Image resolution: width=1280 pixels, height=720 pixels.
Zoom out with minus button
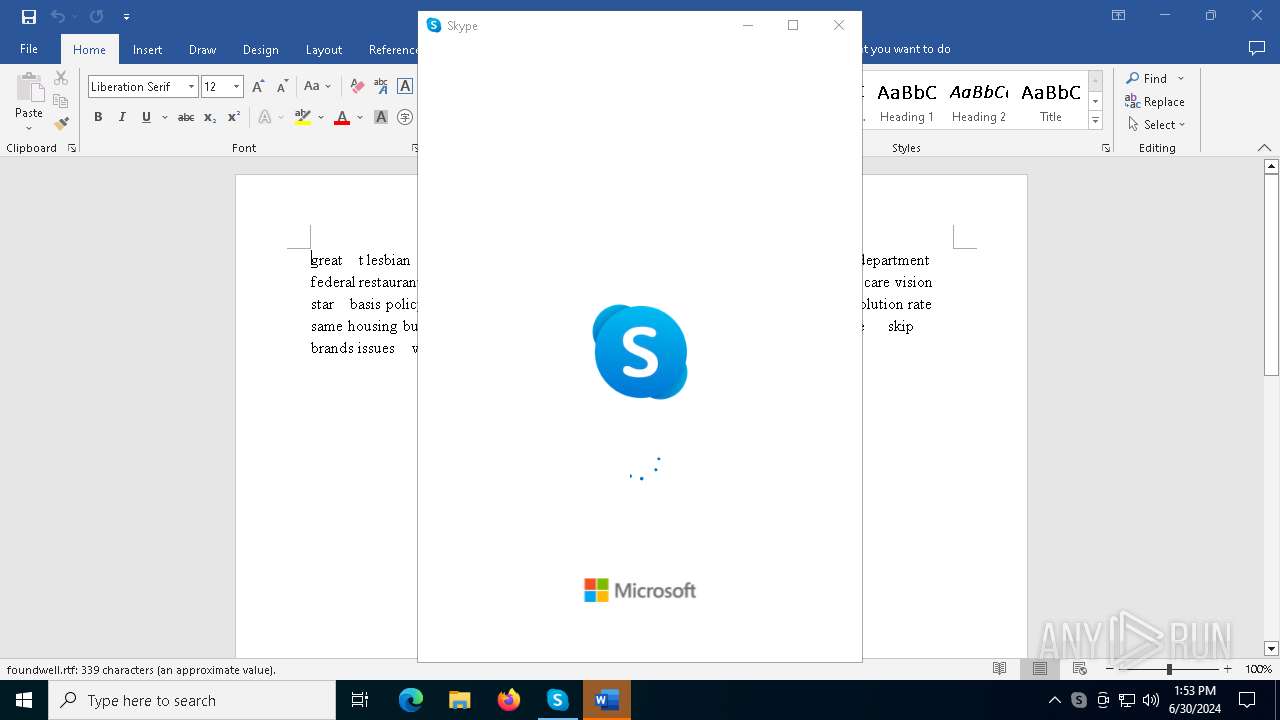click(1110, 669)
